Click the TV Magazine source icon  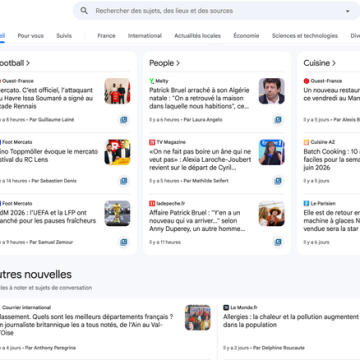click(x=152, y=142)
